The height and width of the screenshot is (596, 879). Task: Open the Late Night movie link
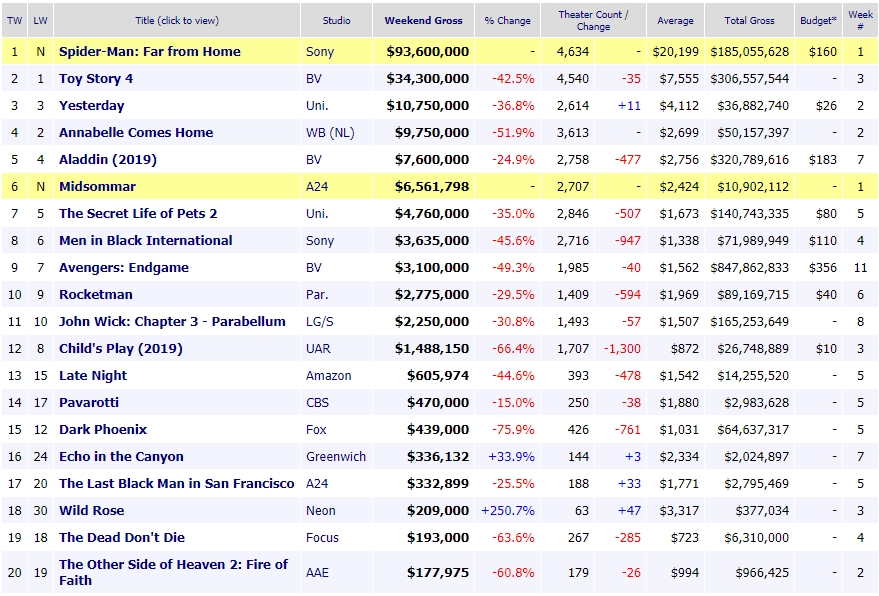(x=93, y=375)
